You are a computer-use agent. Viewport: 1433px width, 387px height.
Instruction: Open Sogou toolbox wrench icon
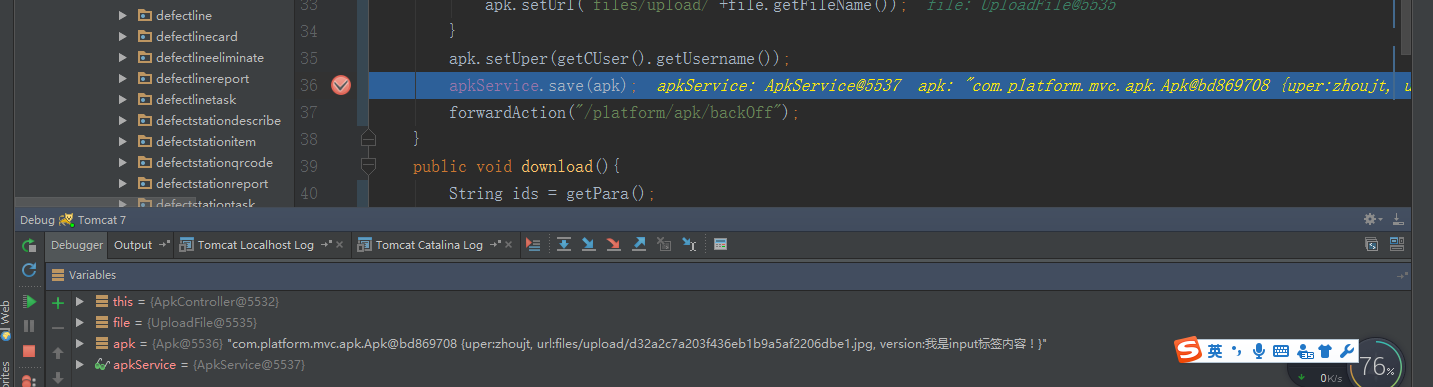(x=1347, y=351)
